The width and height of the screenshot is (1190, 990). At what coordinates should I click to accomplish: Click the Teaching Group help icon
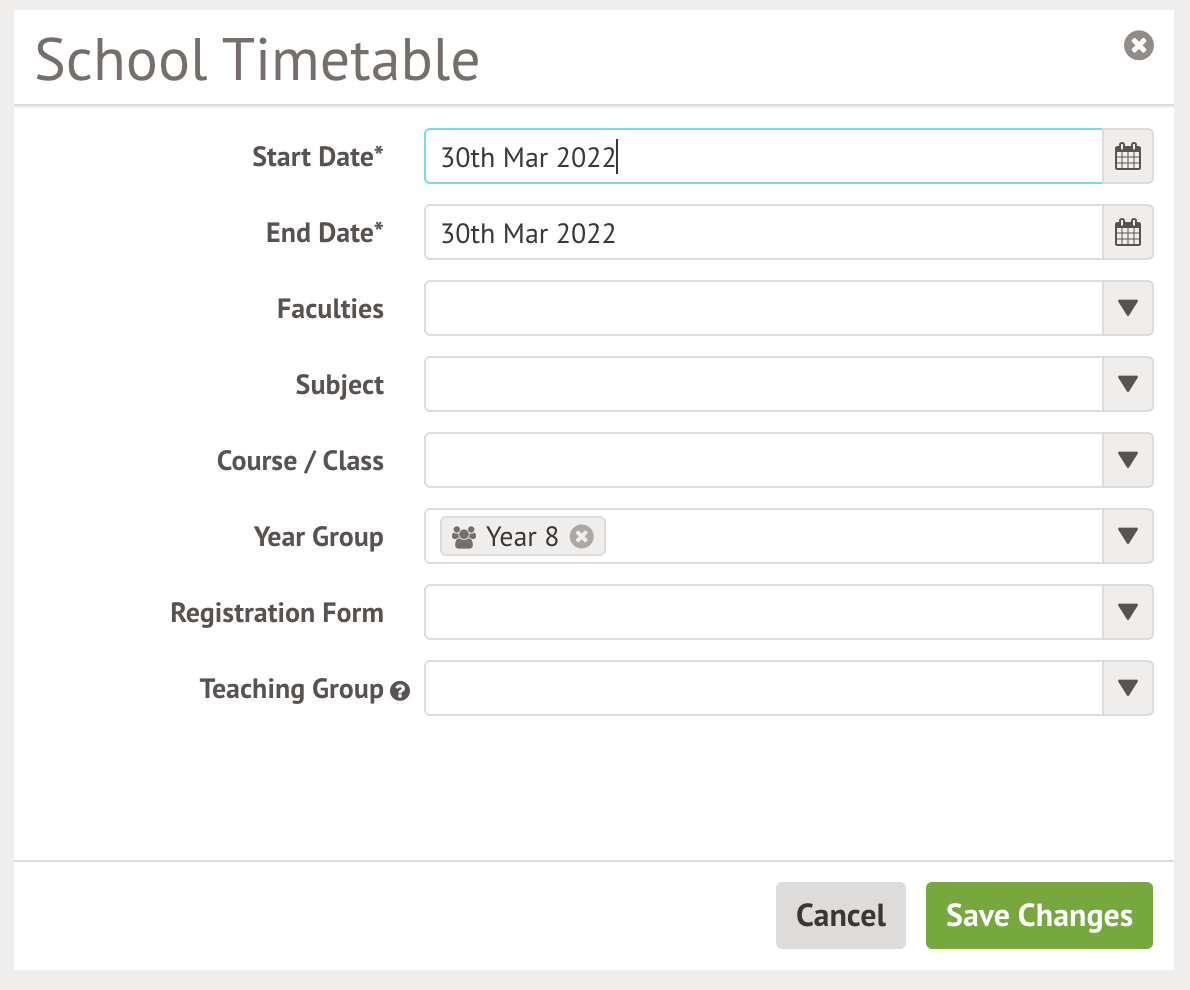(x=400, y=691)
